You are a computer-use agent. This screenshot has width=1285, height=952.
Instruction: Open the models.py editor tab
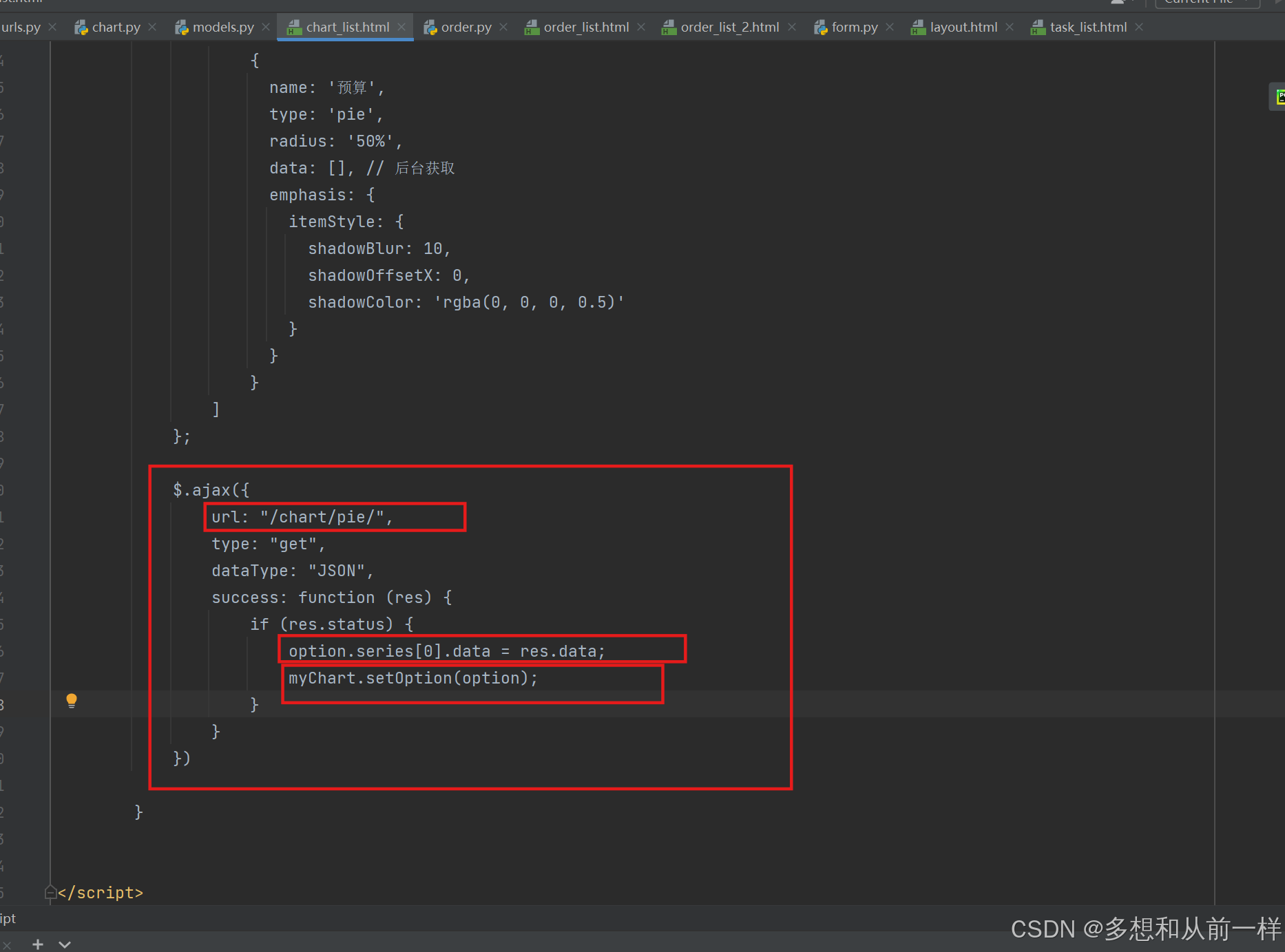[x=223, y=27]
